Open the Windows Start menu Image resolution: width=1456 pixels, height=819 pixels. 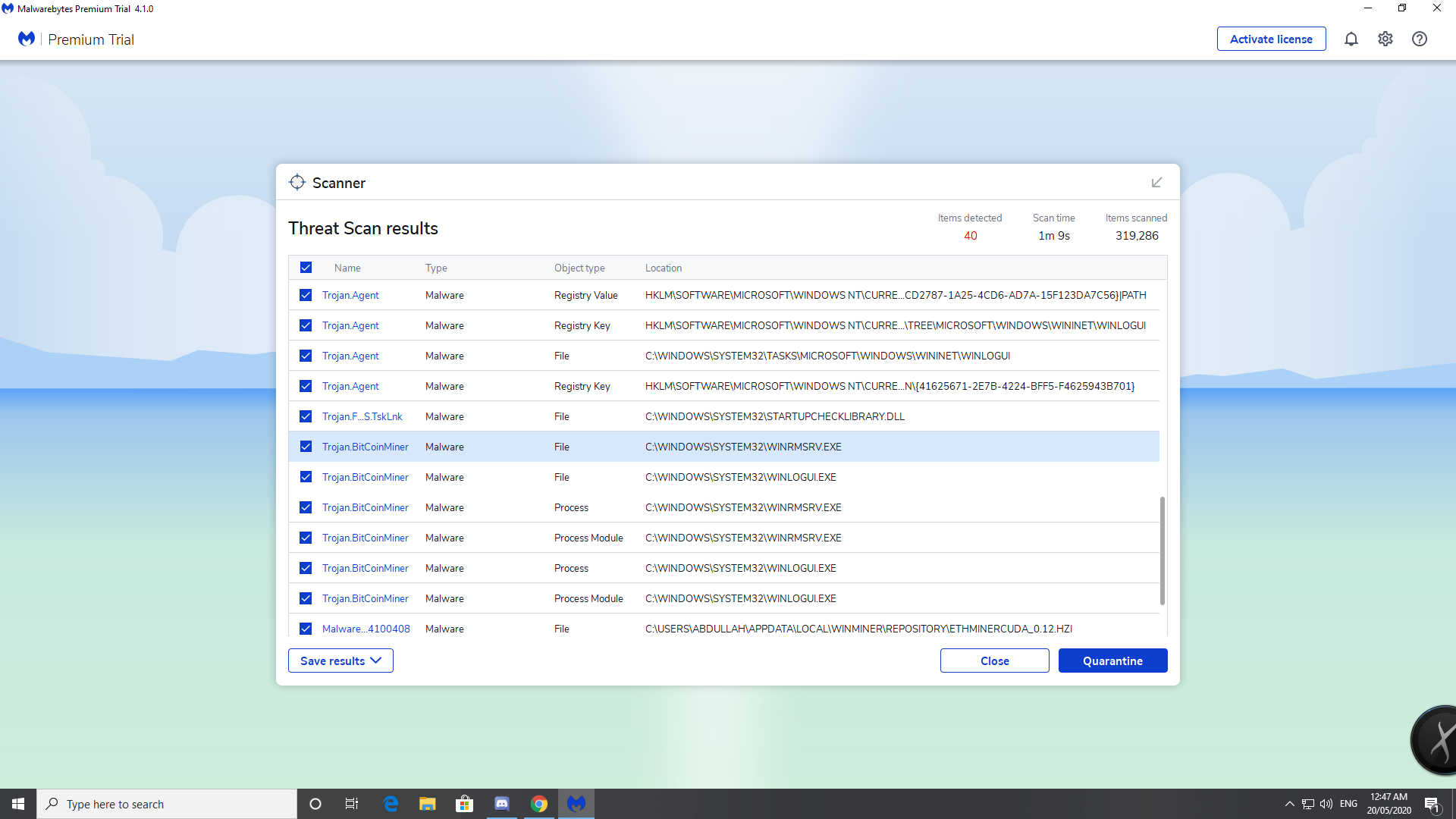(18, 804)
